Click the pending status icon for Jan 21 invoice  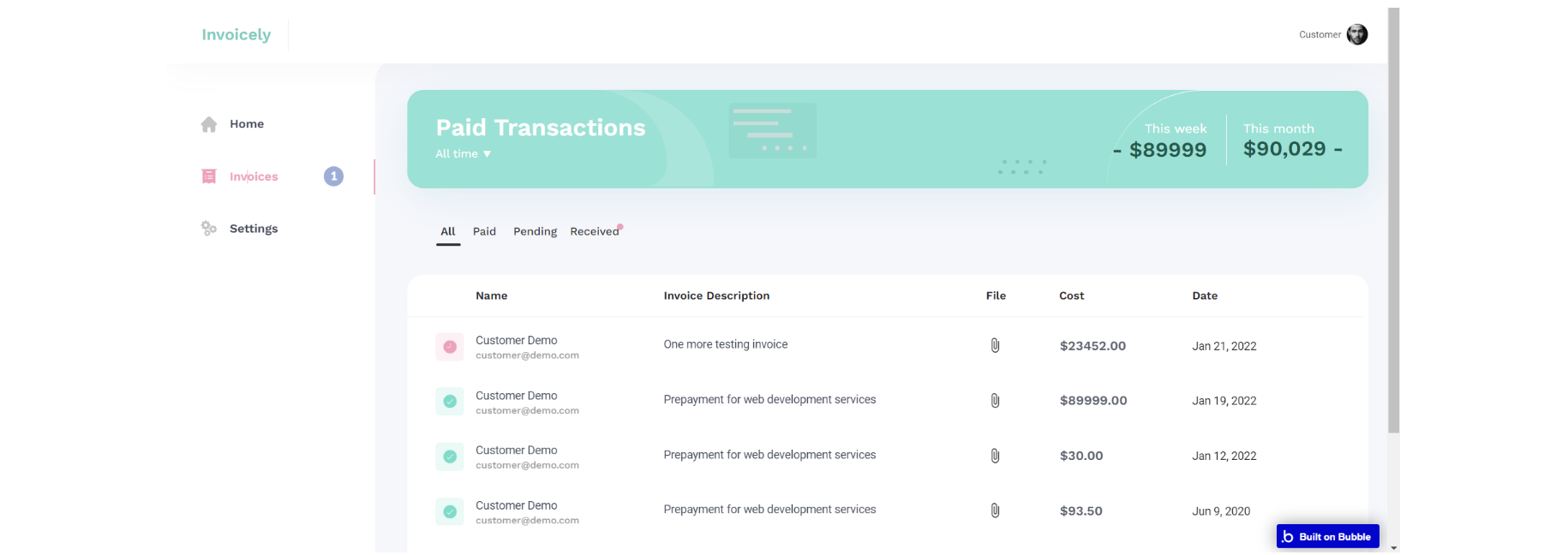coord(450,347)
